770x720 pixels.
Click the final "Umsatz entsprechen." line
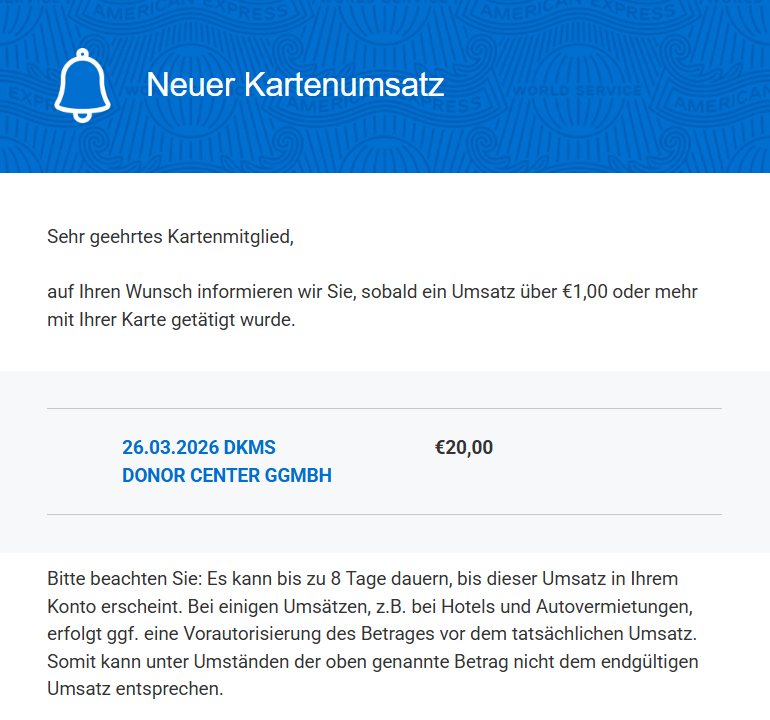(133, 690)
